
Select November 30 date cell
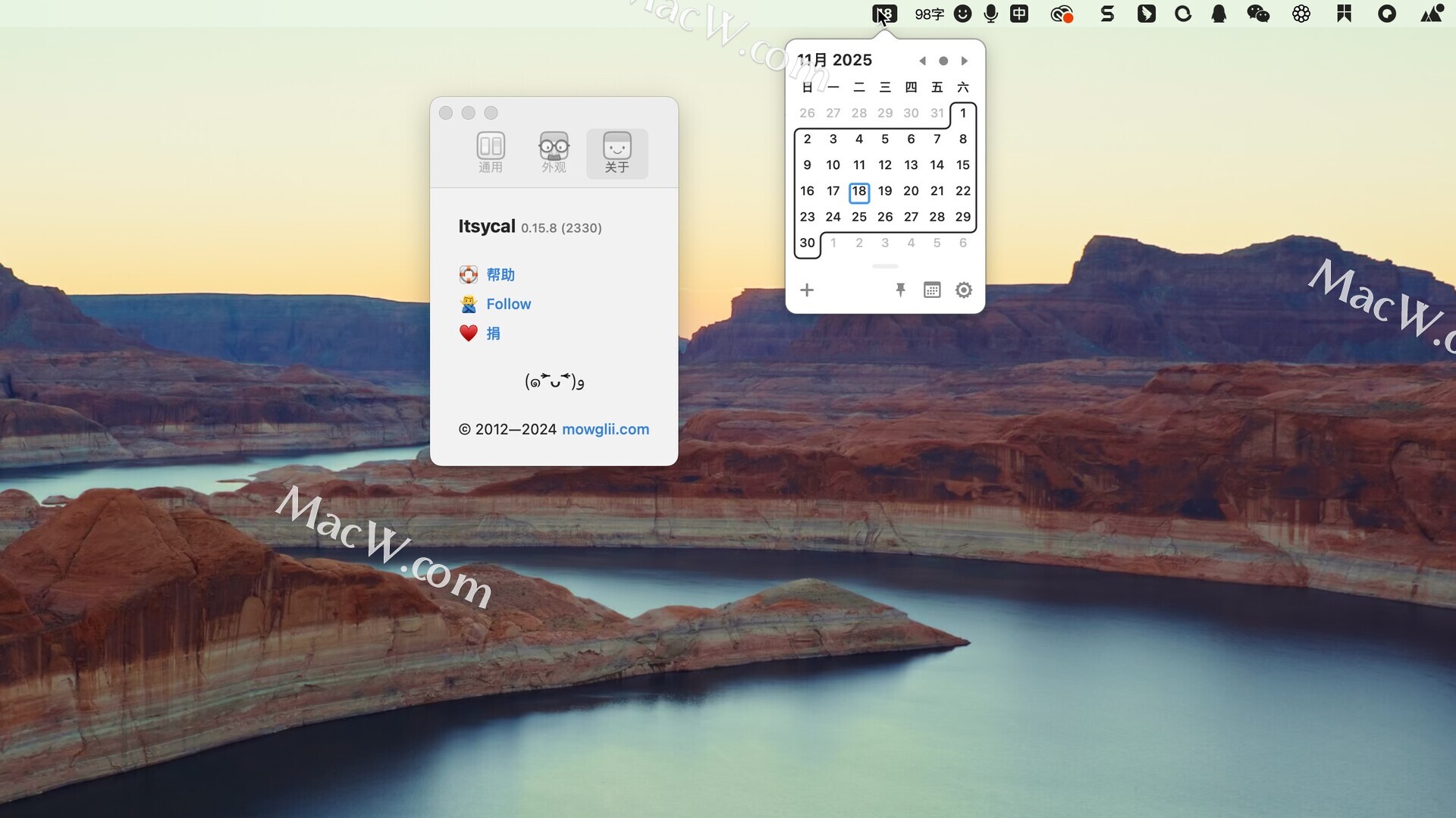807,243
